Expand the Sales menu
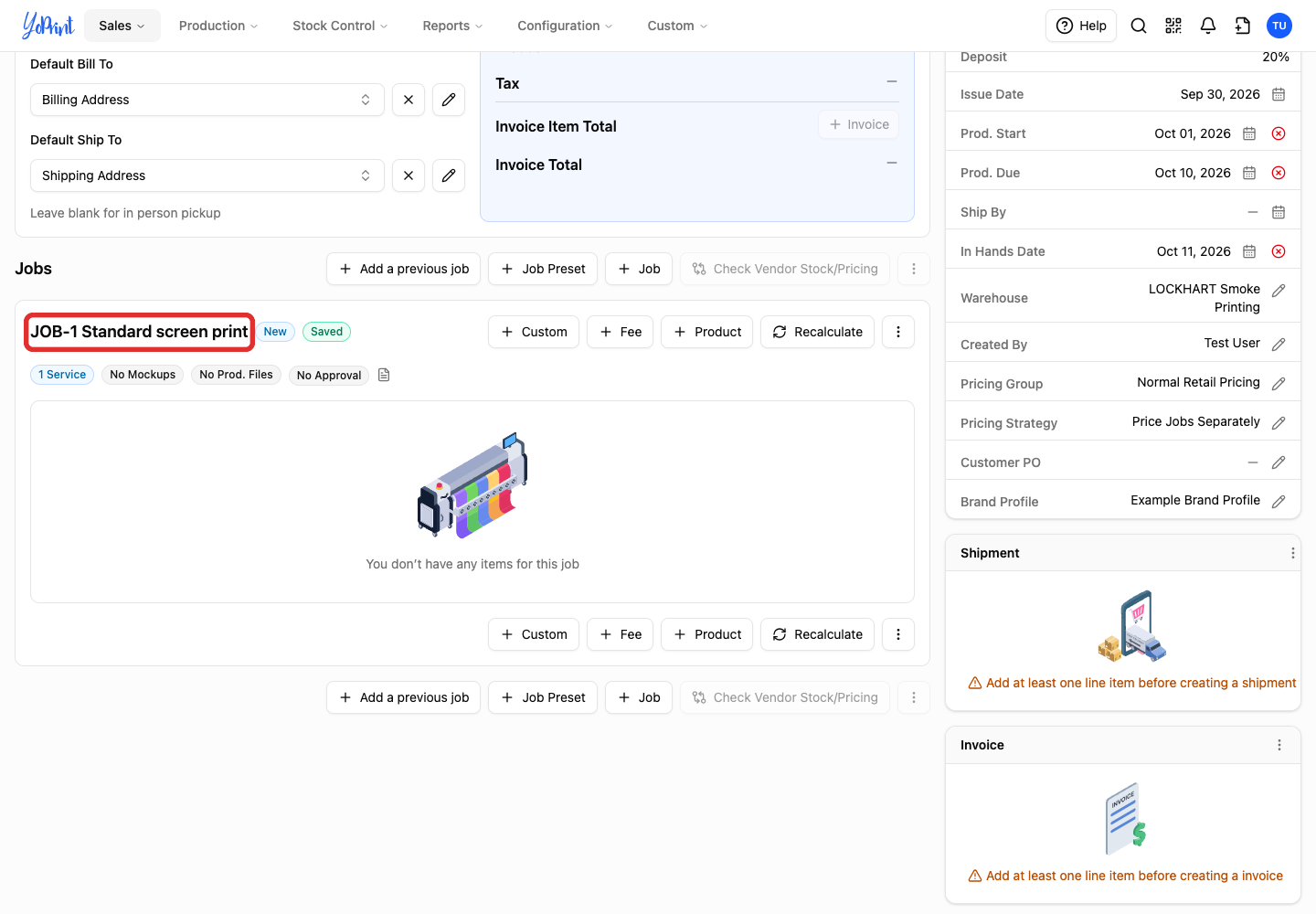1316x914 pixels. point(122,26)
